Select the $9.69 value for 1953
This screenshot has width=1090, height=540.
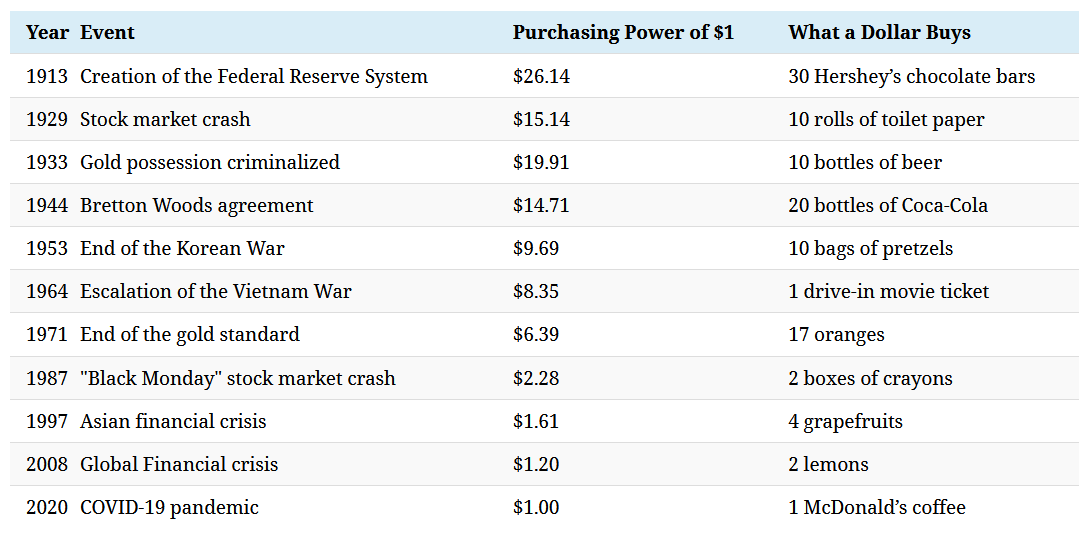(536, 248)
